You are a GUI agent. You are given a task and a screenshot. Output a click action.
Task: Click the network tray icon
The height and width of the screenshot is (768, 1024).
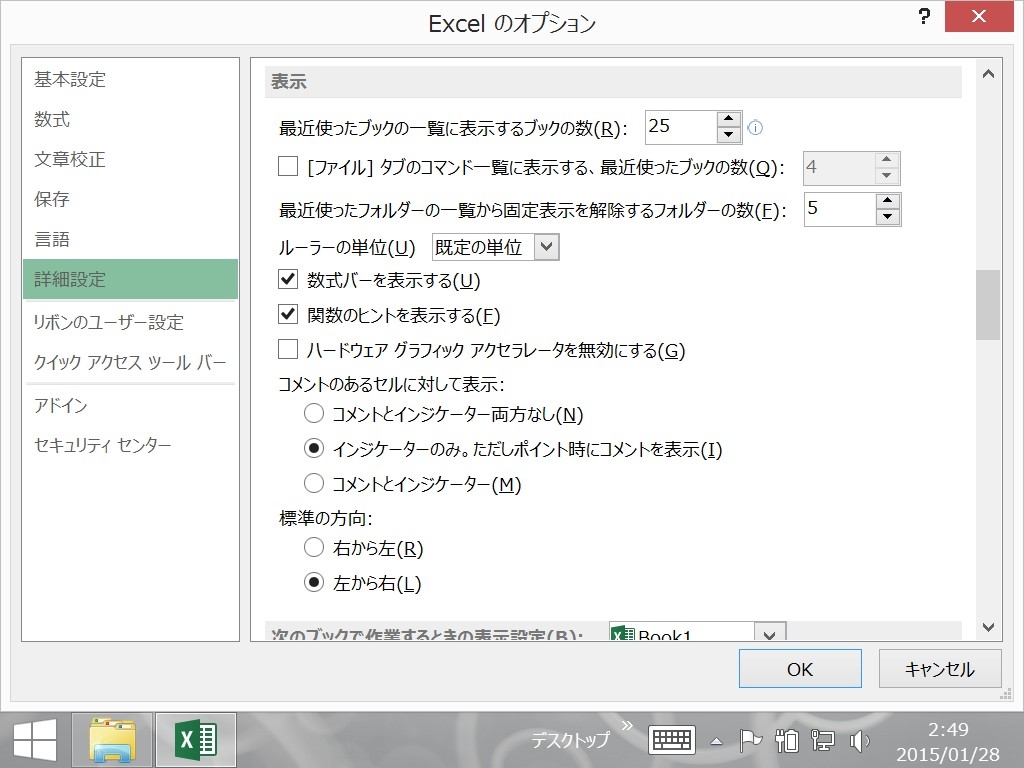pos(822,741)
